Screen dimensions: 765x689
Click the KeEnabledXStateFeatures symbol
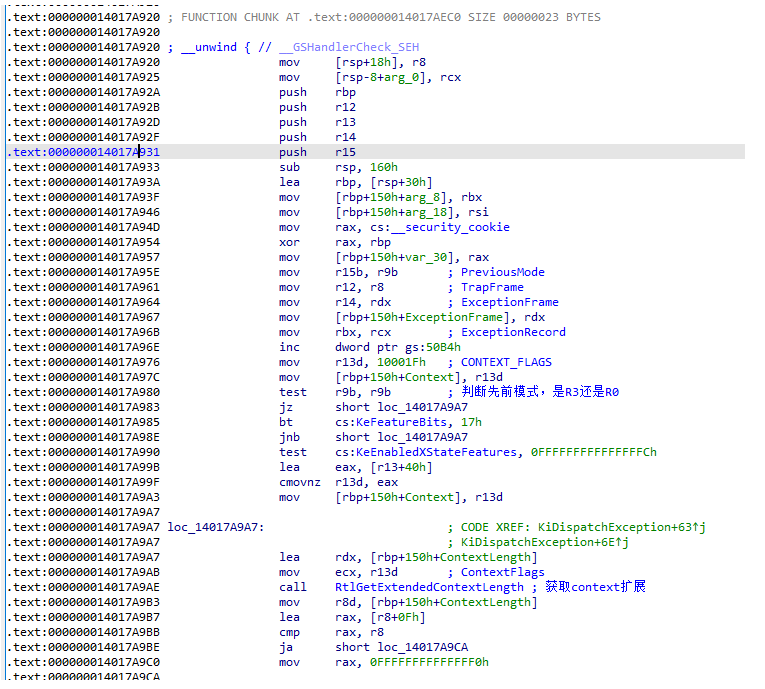[x=436, y=452]
